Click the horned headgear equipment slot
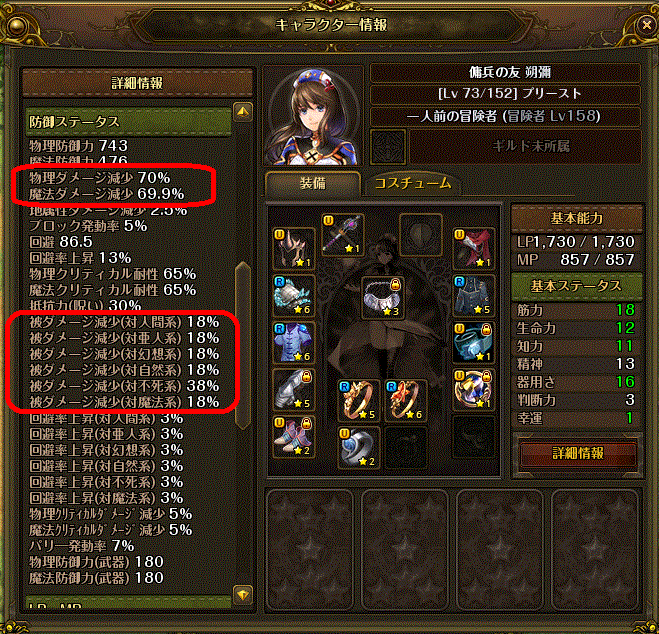This screenshot has width=659, height=634. coord(294,249)
